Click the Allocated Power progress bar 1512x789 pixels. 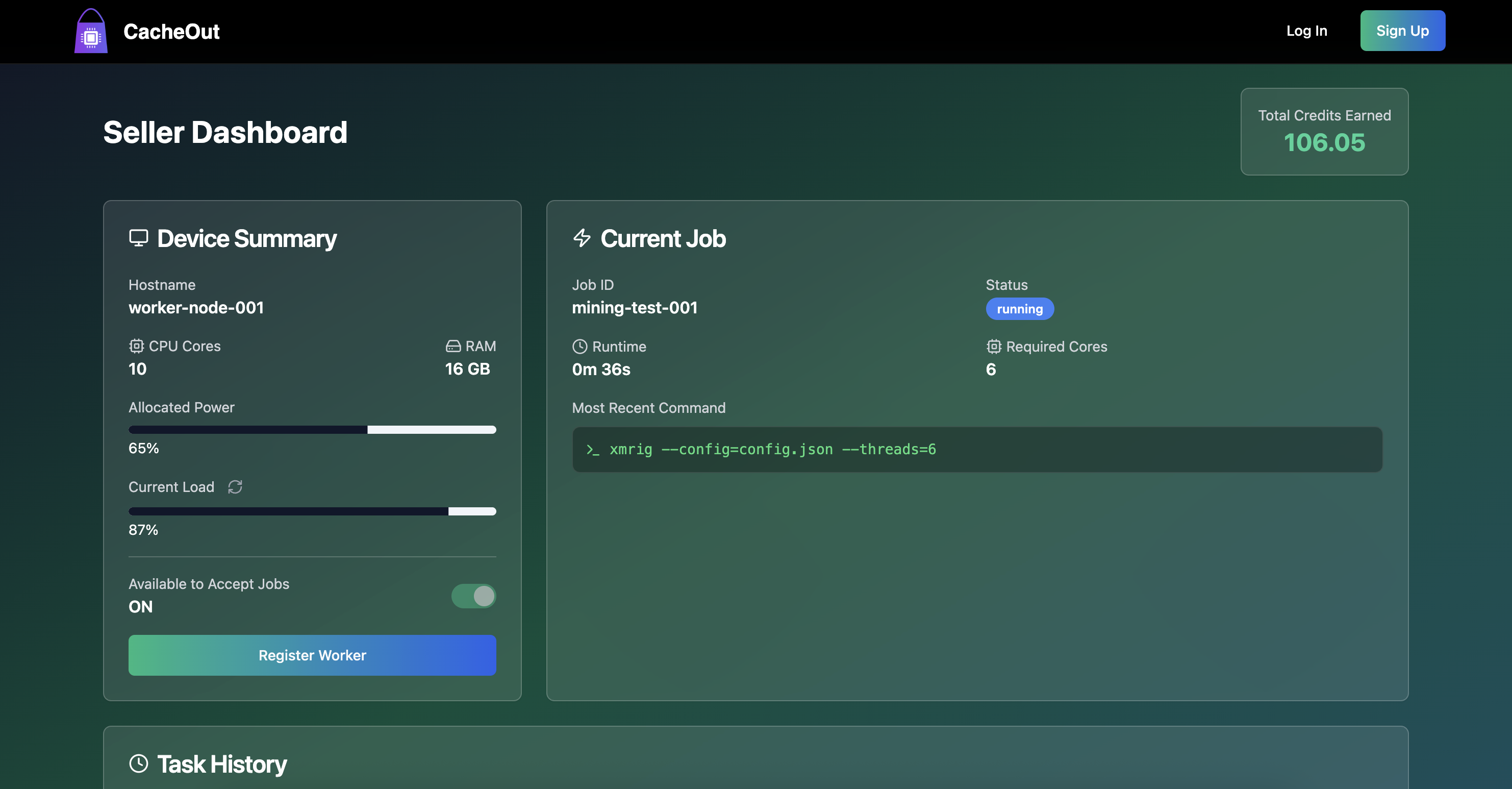click(x=312, y=430)
